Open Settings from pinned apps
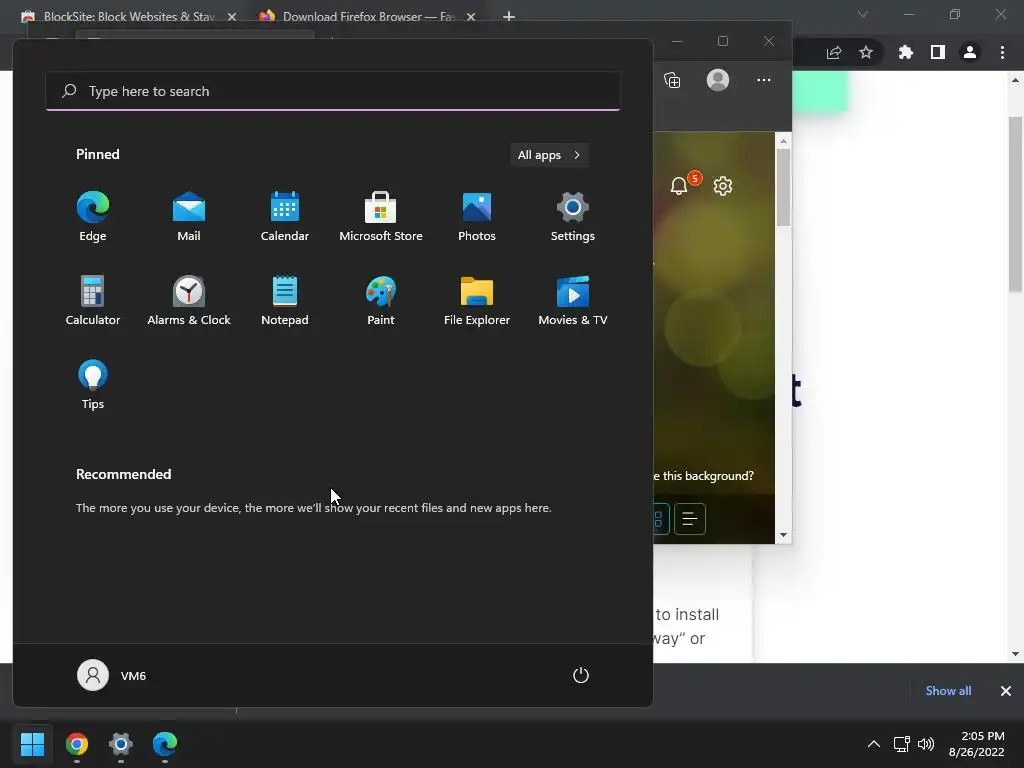The width and height of the screenshot is (1024, 768). click(573, 217)
